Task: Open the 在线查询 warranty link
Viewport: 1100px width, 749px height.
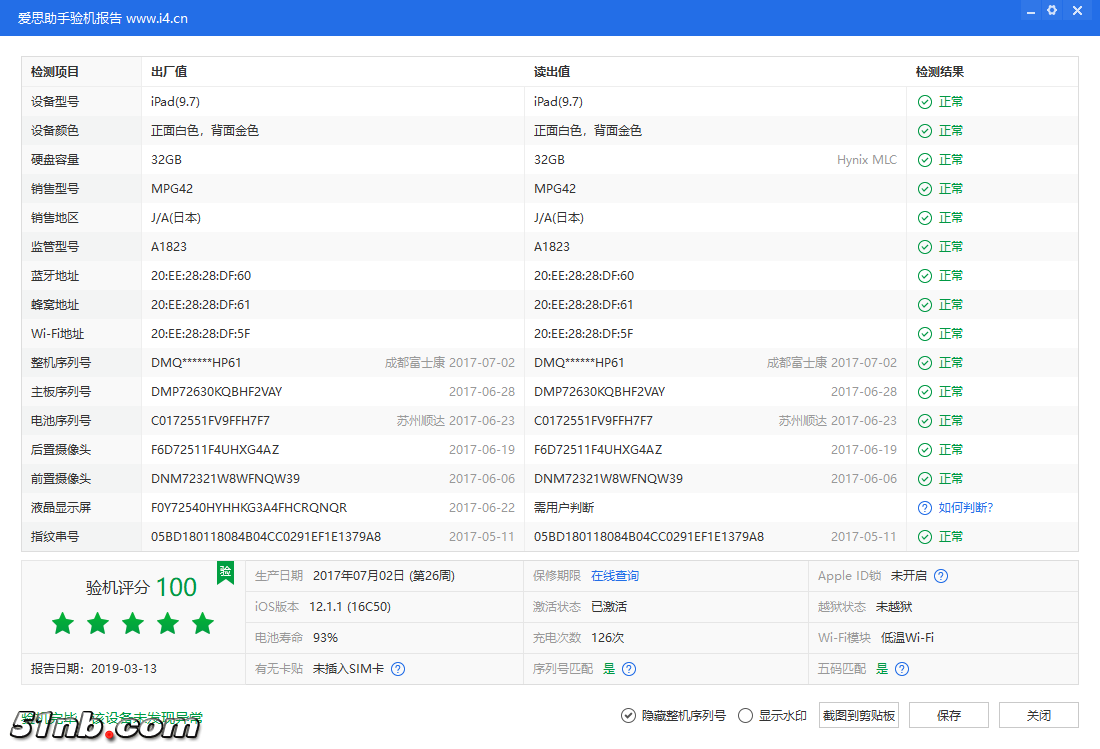Action: (614, 576)
